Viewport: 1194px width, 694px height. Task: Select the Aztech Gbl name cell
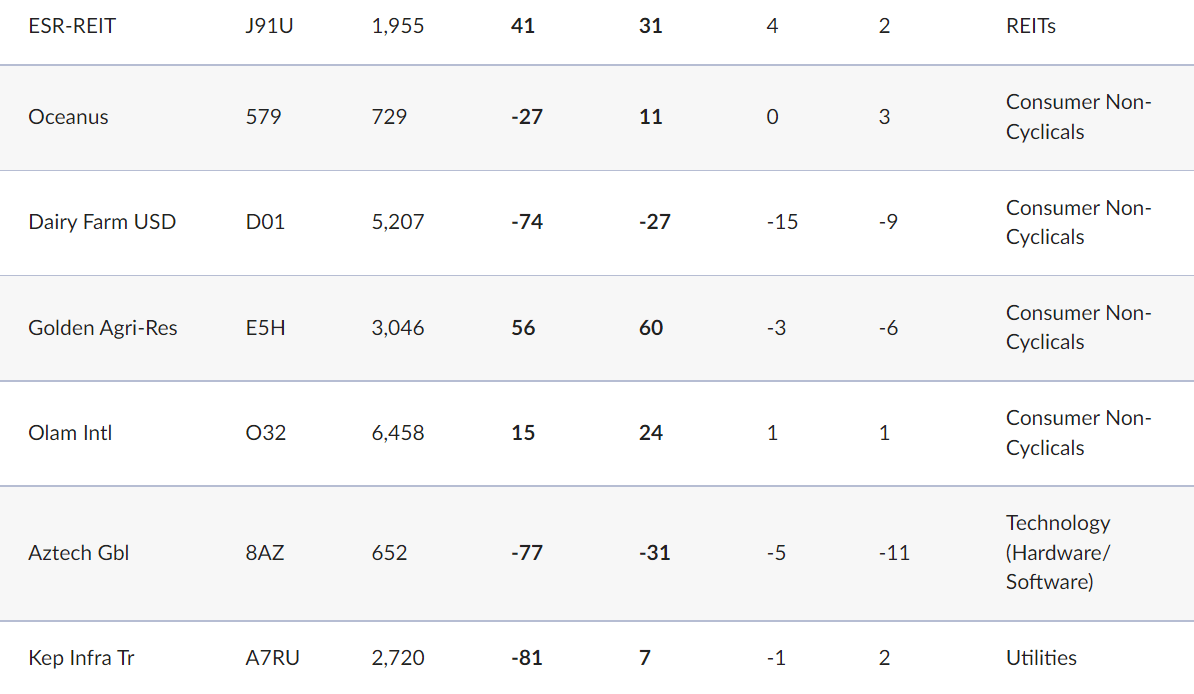[78, 552]
